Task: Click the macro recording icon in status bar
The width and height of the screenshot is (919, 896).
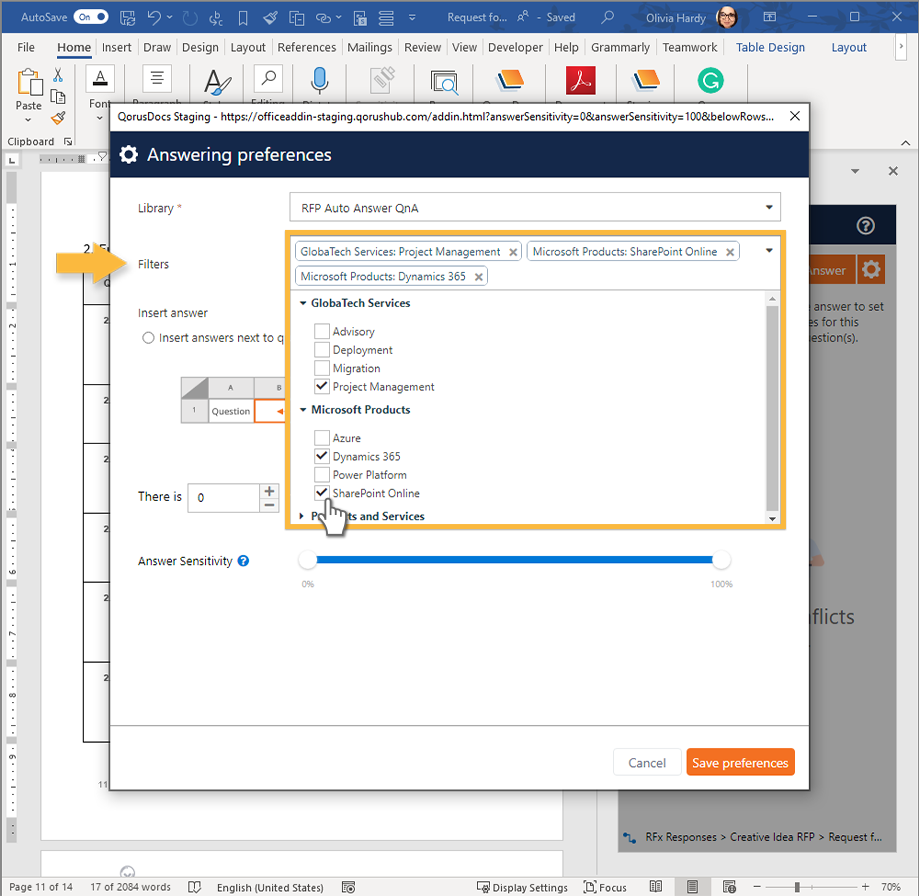Action: point(348,887)
